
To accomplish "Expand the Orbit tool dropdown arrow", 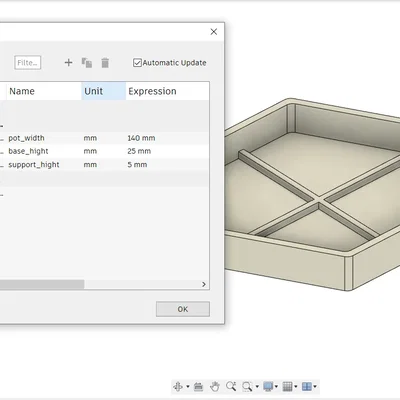I will point(188,387).
